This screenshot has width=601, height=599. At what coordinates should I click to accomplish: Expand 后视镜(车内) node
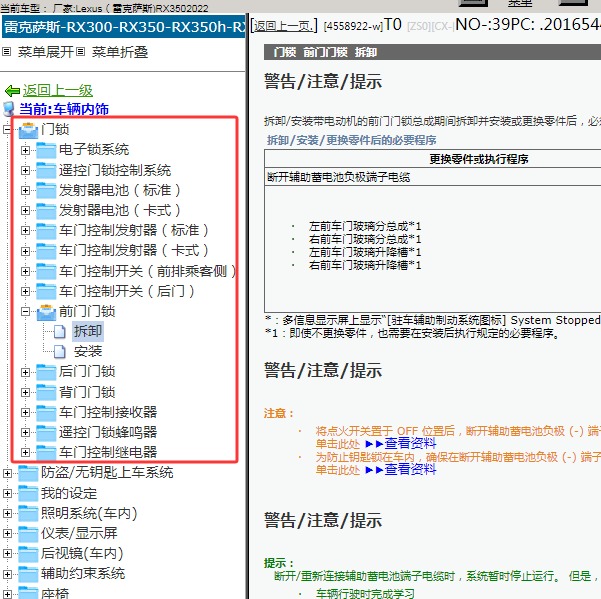click(7, 553)
